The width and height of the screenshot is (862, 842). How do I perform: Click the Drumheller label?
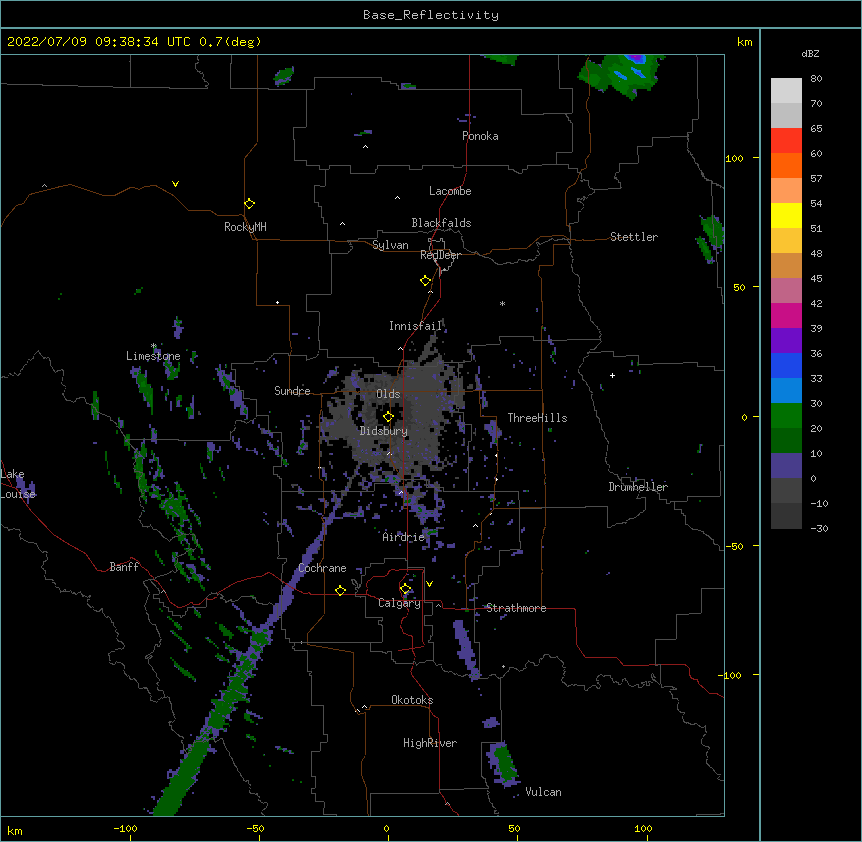point(638,487)
